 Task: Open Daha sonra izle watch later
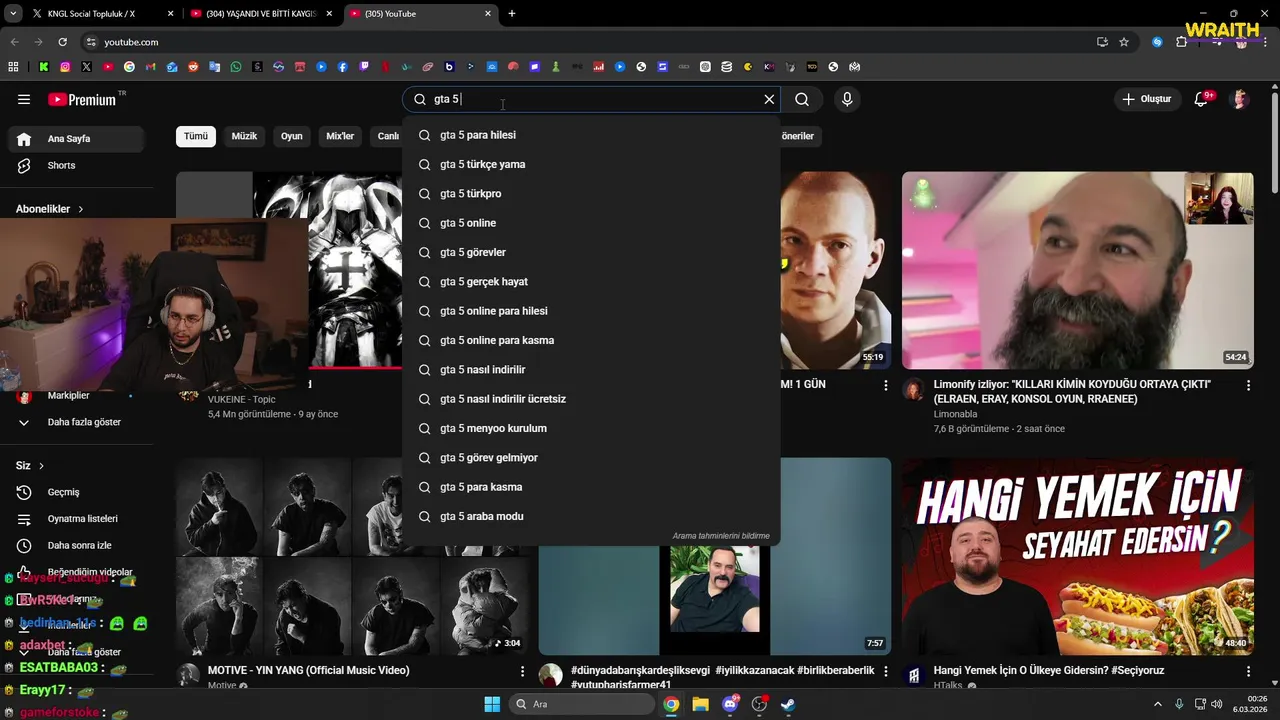(x=78, y=545)
